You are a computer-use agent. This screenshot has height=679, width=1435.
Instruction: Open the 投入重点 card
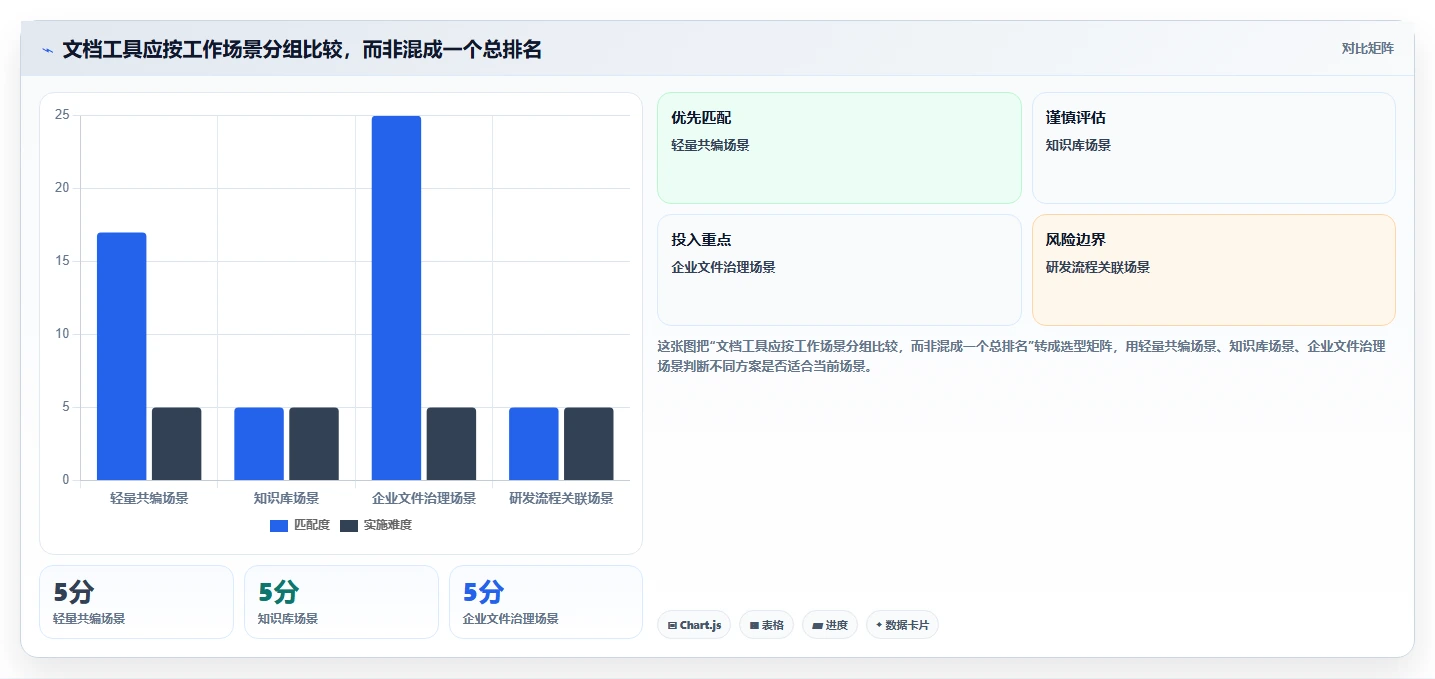839,270
